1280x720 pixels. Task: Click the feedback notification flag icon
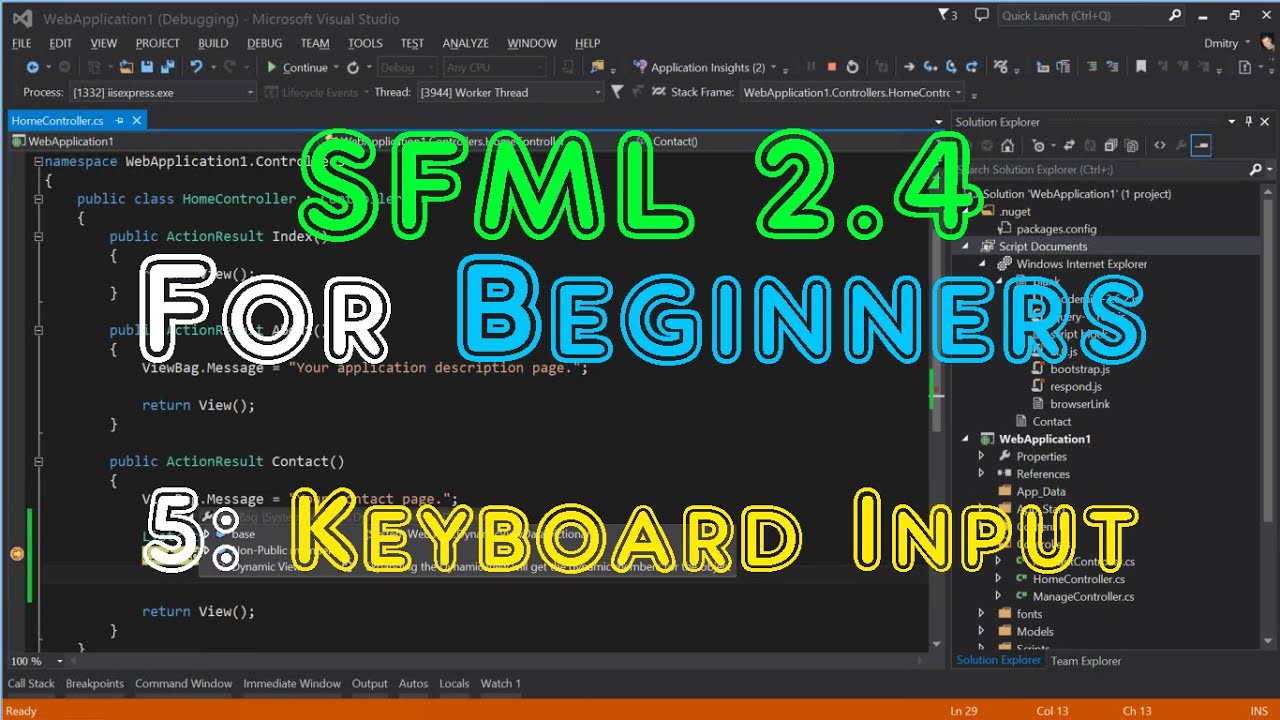(x=982, y=15)
